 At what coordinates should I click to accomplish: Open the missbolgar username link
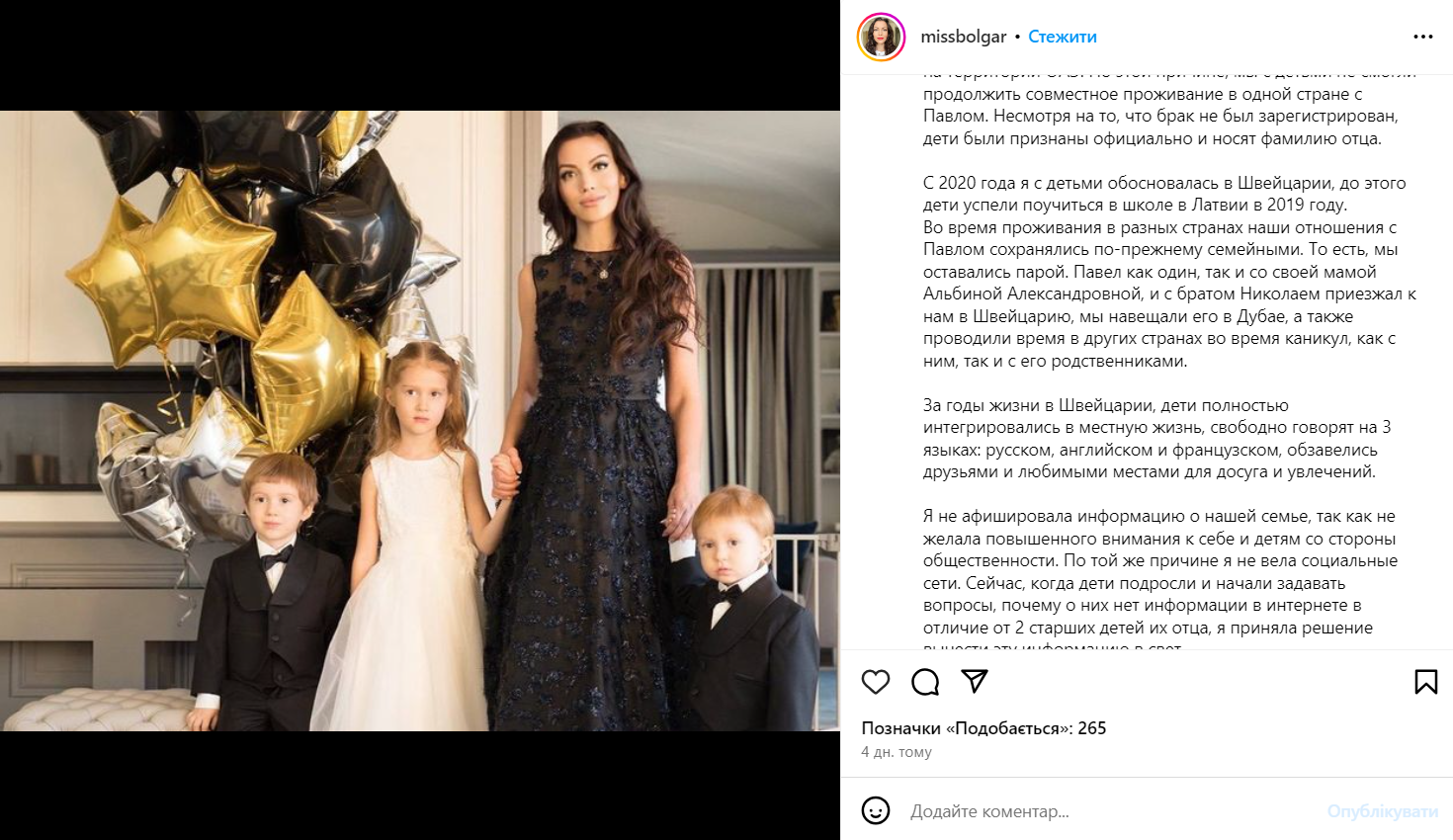coord(963,37)
